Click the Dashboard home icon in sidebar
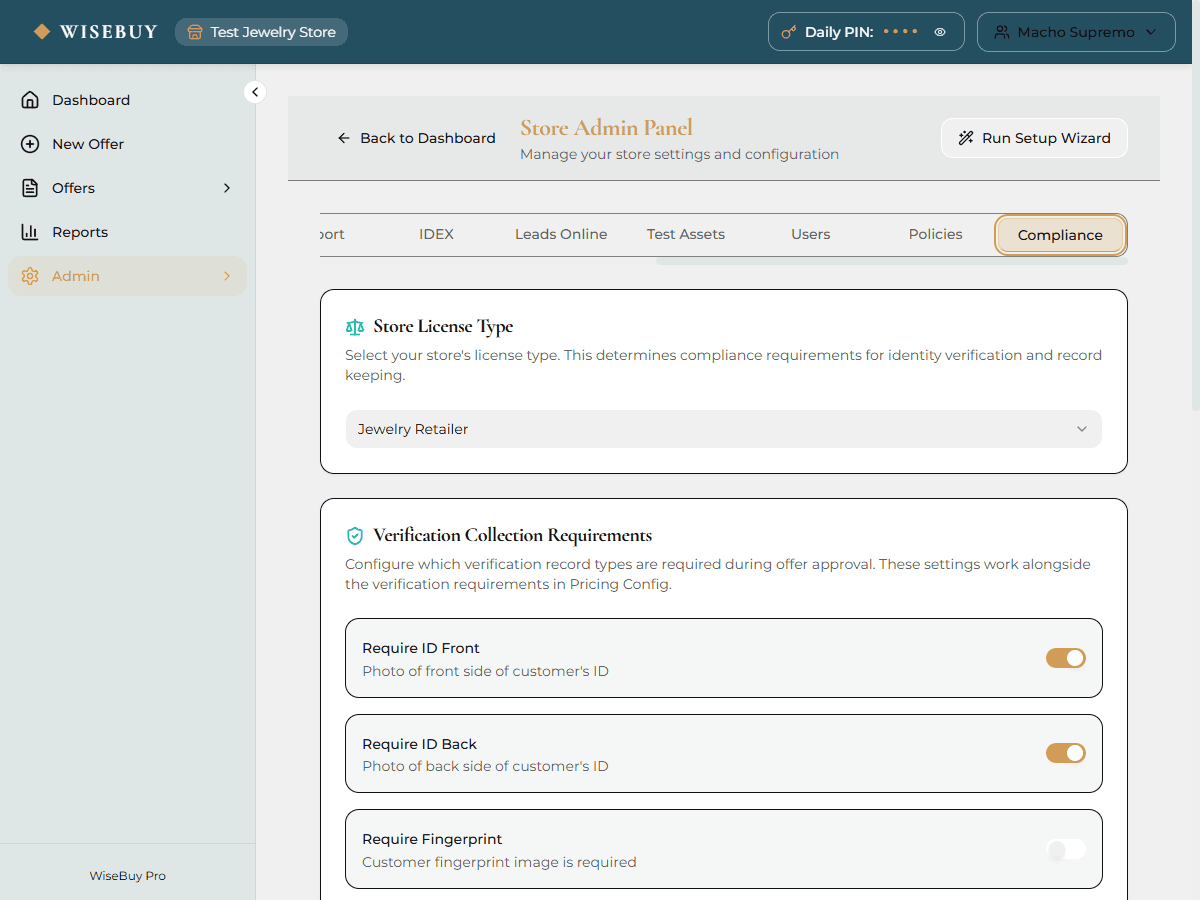1200x900 pixels. pos(31,99)
